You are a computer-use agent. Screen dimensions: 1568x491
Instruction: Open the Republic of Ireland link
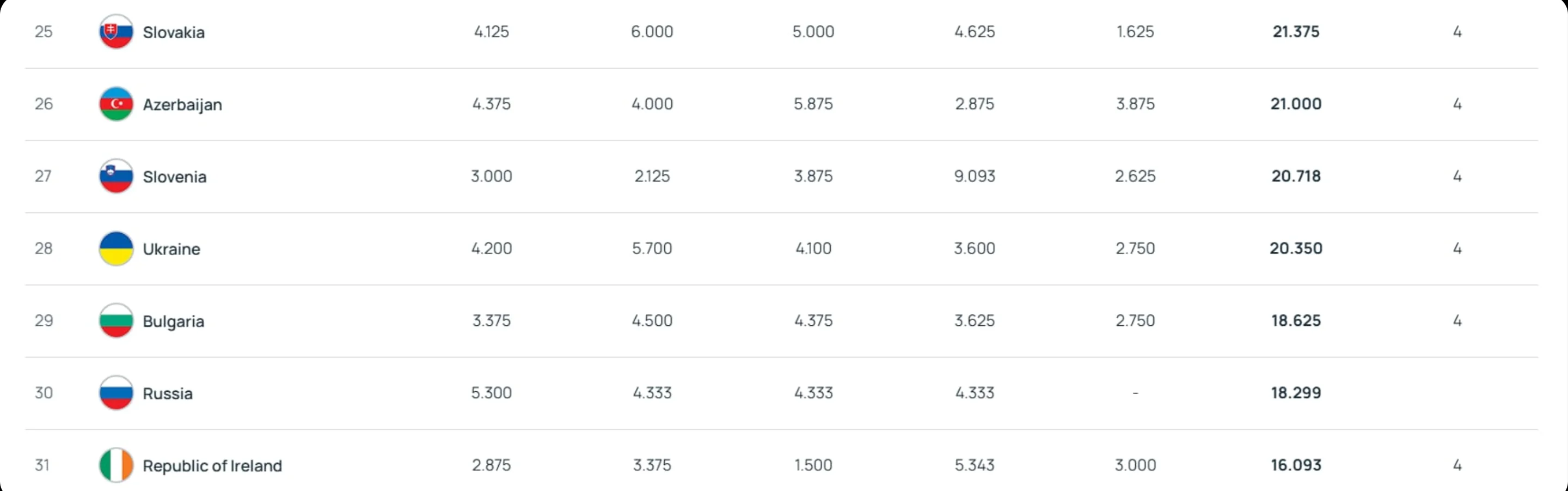[x=212, y=466]
